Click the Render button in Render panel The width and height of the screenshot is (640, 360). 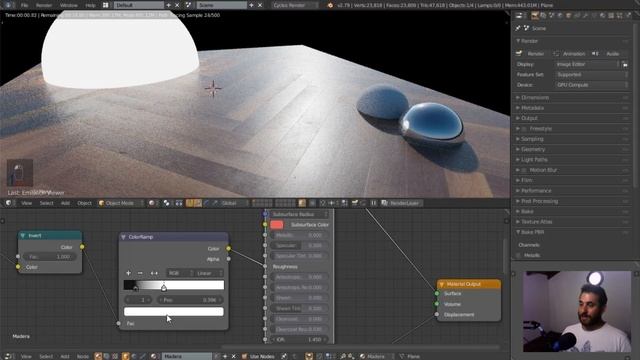[x=532, y=53]
